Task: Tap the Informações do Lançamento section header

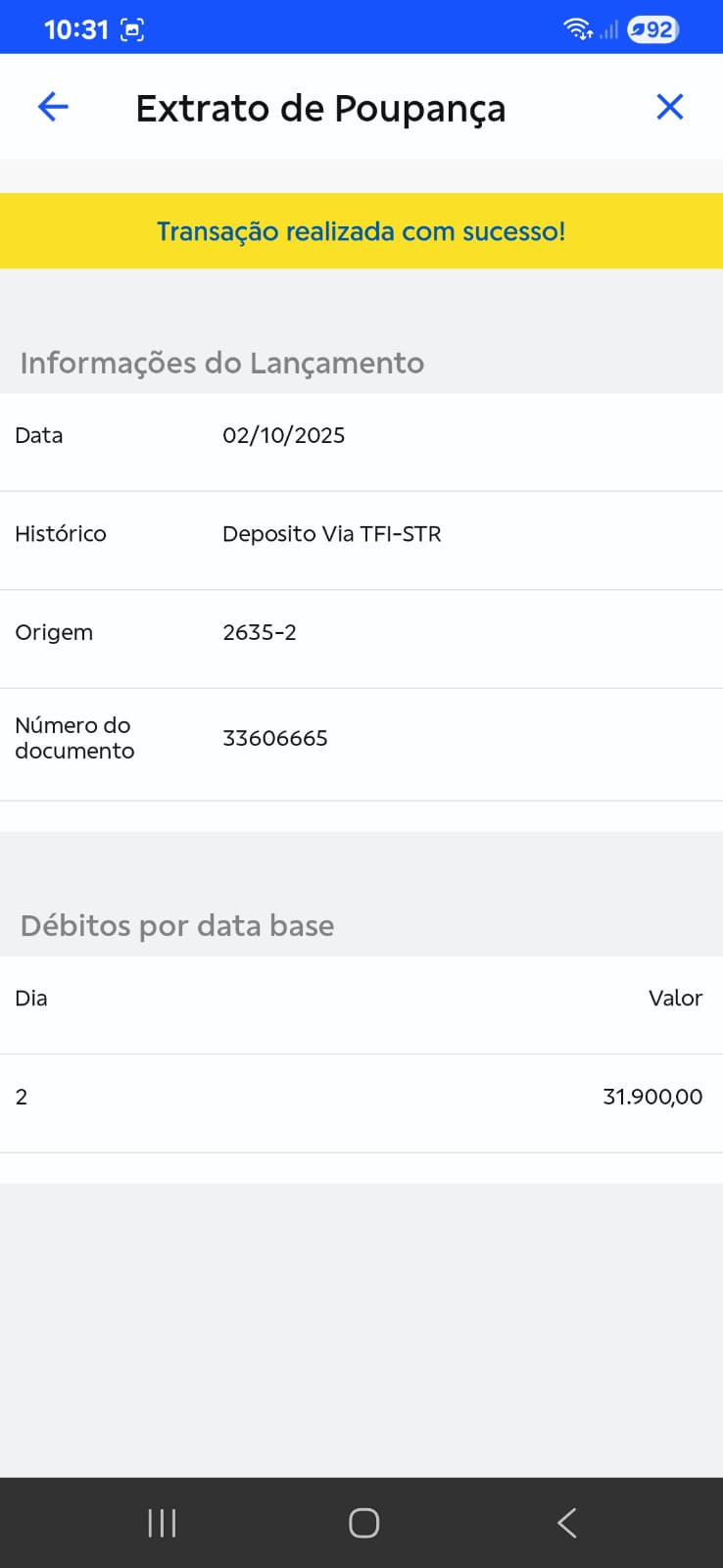Action: [x=222, y=363]
